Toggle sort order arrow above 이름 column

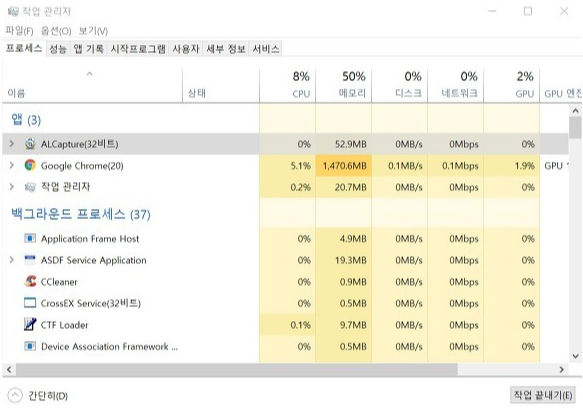point(90,74)
